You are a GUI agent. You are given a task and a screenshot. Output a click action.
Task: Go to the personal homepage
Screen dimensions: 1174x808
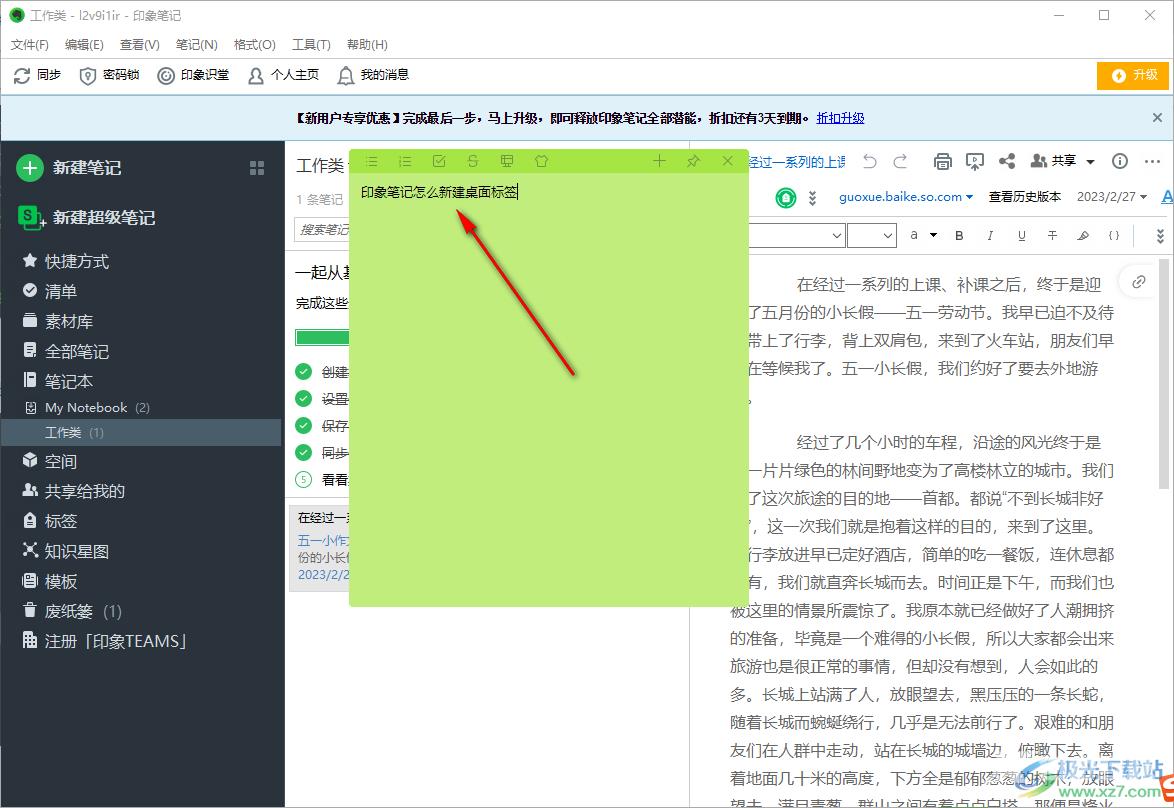(283, 75)
